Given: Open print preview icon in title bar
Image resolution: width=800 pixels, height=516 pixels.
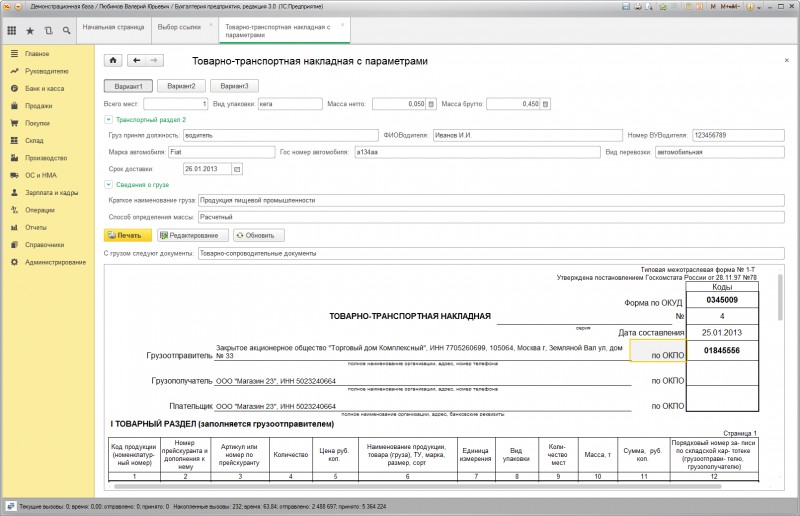Looking at the screenshot, I should pyautogui.click(x=649, y=7).
